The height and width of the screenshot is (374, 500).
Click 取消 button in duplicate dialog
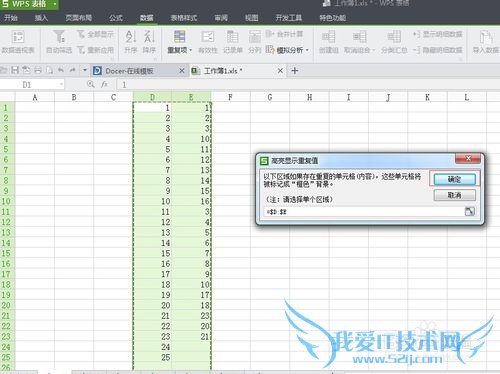[454, 195]
